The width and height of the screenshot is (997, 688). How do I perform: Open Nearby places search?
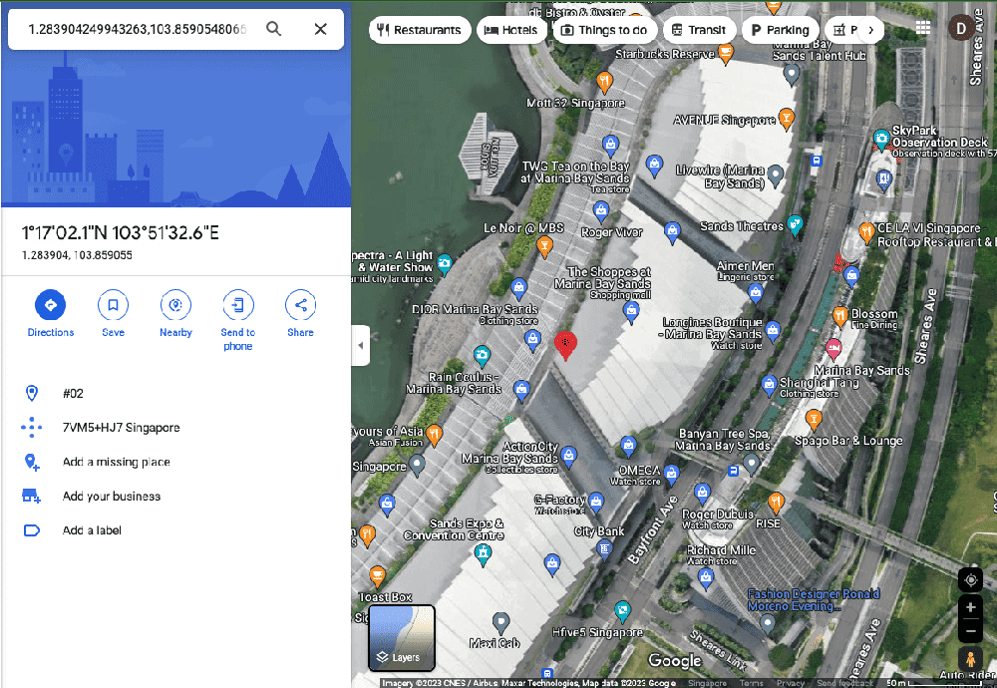tap(176, 305)
